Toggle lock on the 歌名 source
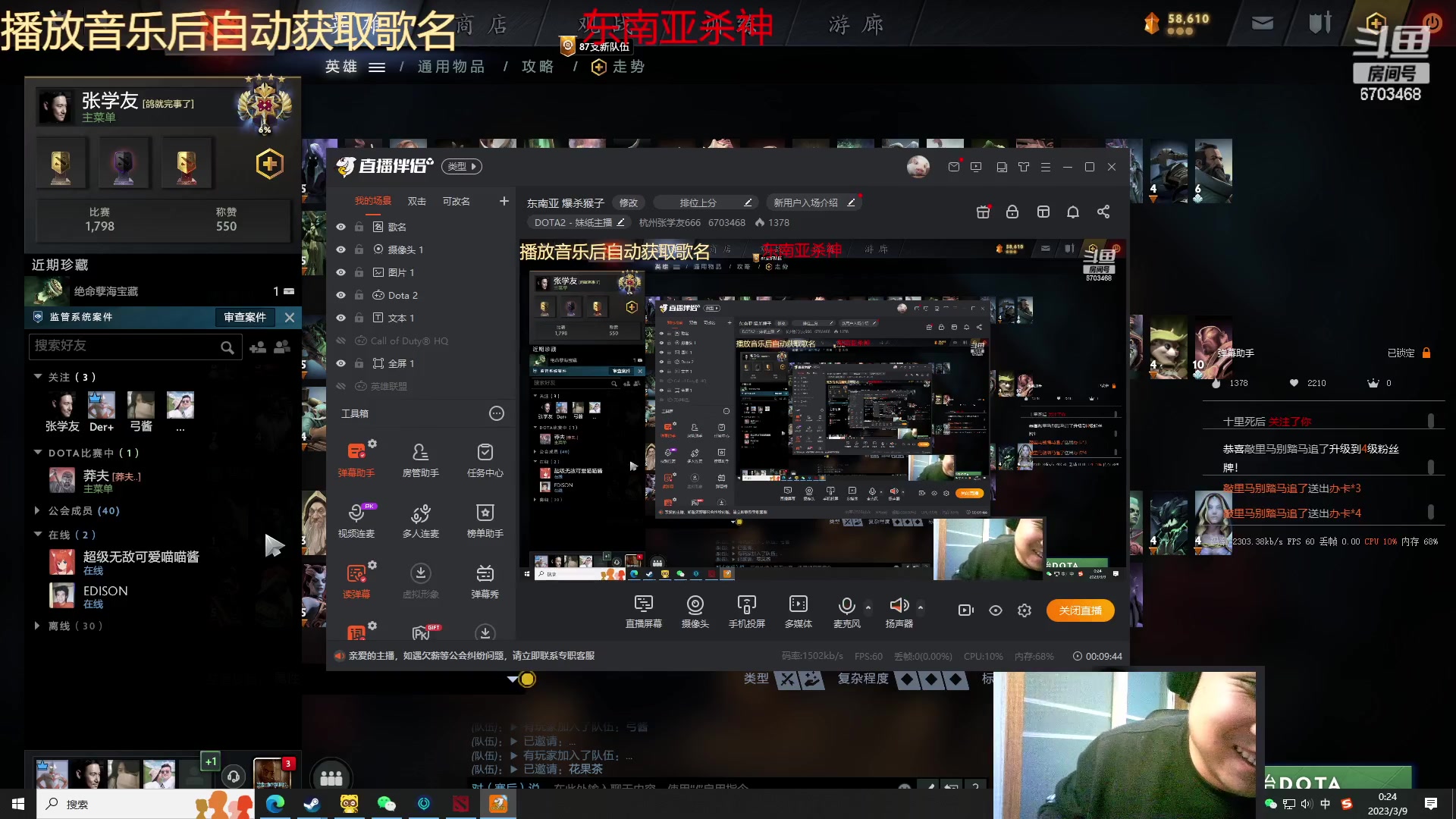1456x819 pixels. pos(358,227)
